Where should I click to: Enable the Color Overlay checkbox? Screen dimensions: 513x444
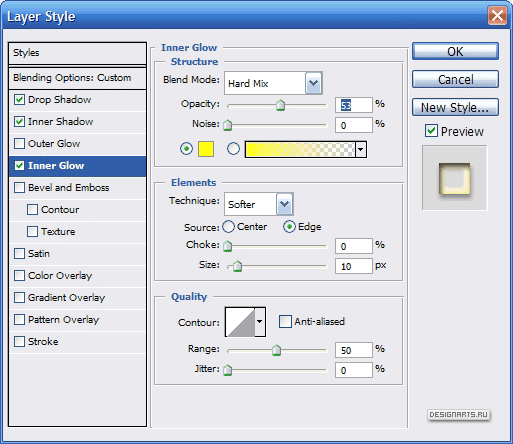pos(19,275)
